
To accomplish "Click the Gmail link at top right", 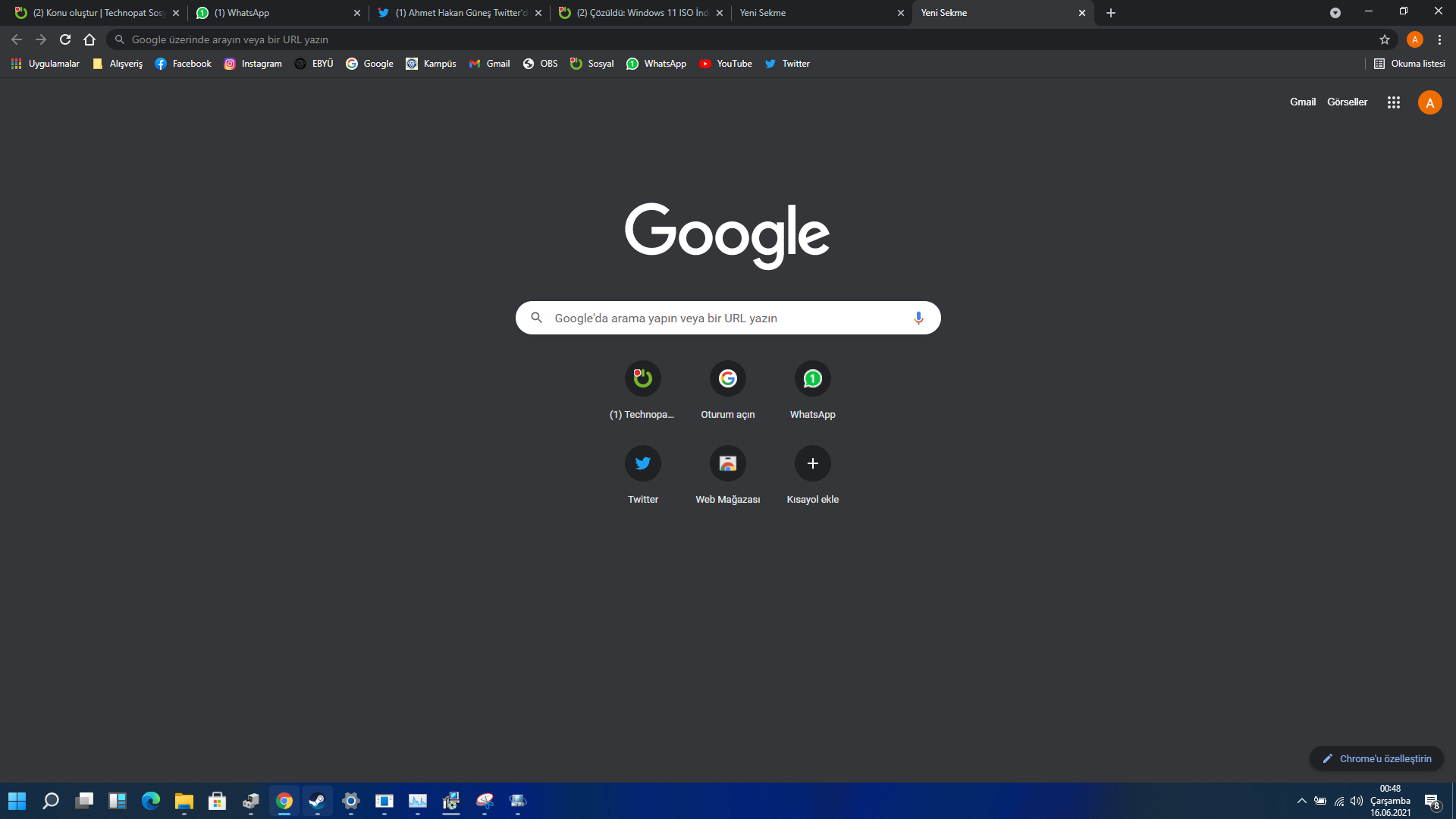I will click(1302, 102).
